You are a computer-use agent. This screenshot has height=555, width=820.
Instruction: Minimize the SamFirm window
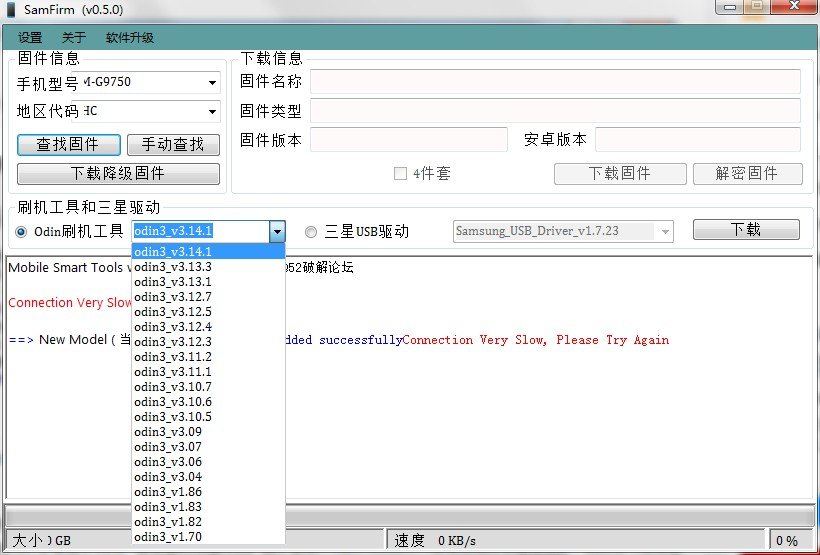(x=731, y=7)
